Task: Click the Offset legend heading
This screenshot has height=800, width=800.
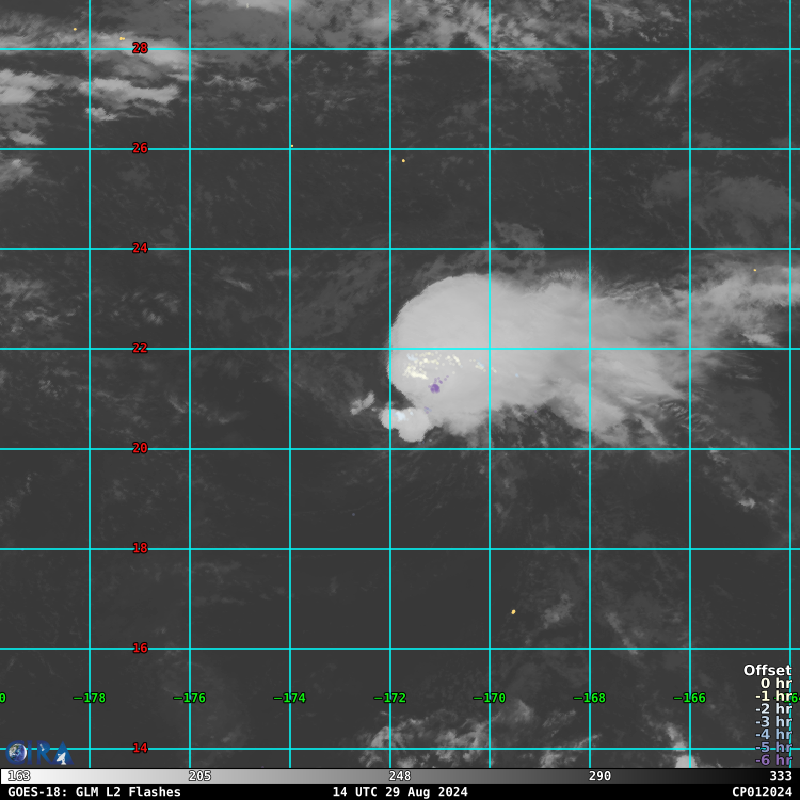Action: (x=767, y=670)
